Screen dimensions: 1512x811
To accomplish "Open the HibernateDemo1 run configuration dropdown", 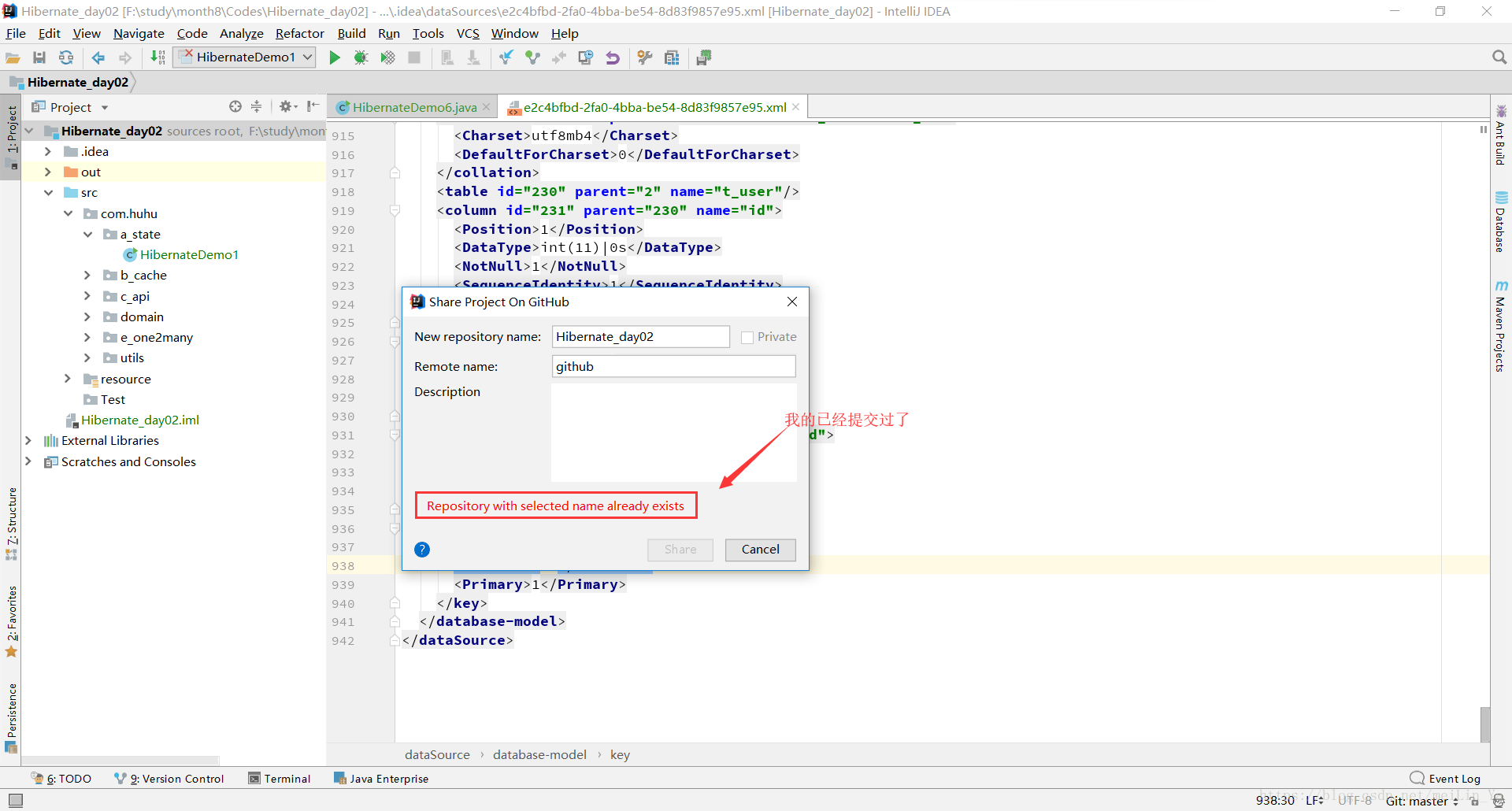I will (246, 57).
